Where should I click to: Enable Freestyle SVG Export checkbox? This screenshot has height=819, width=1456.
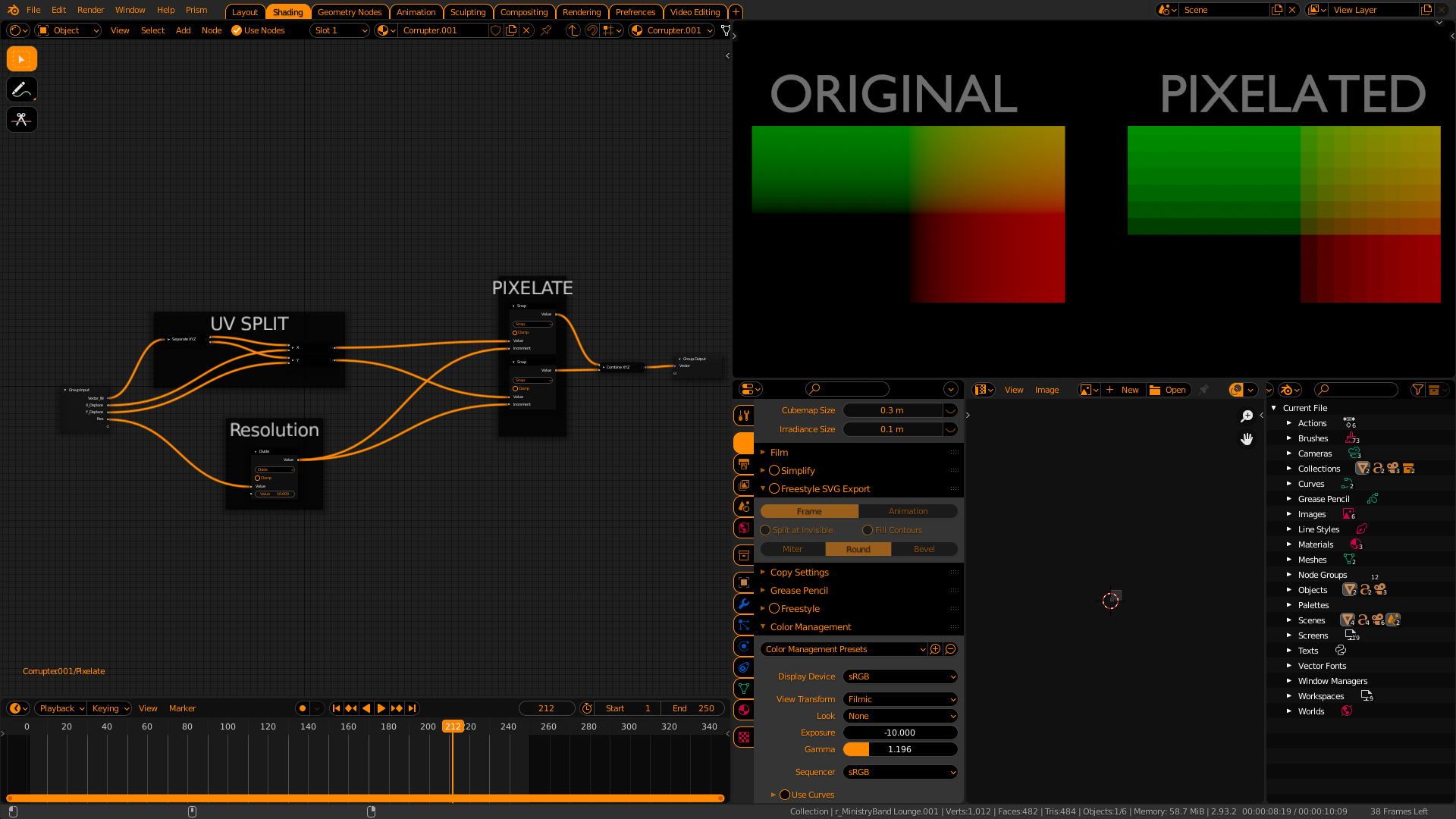pos(774,489)
